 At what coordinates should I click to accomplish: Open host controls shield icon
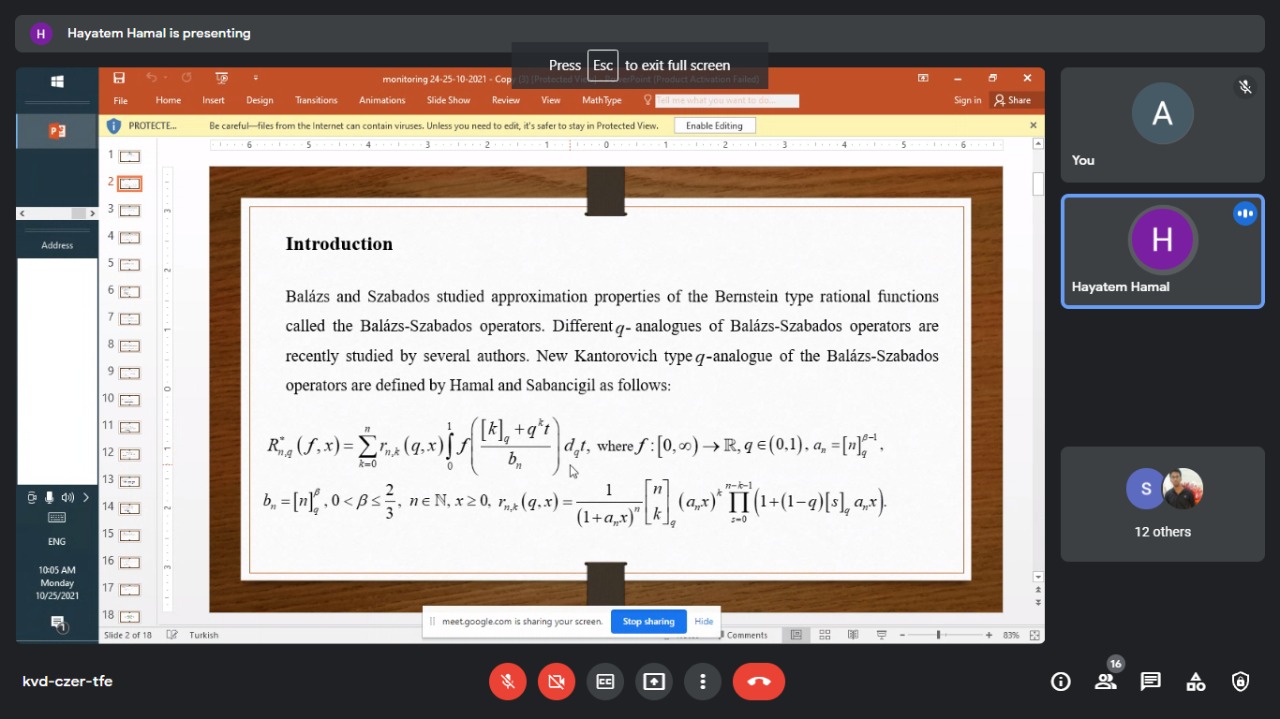[1241, 681]
